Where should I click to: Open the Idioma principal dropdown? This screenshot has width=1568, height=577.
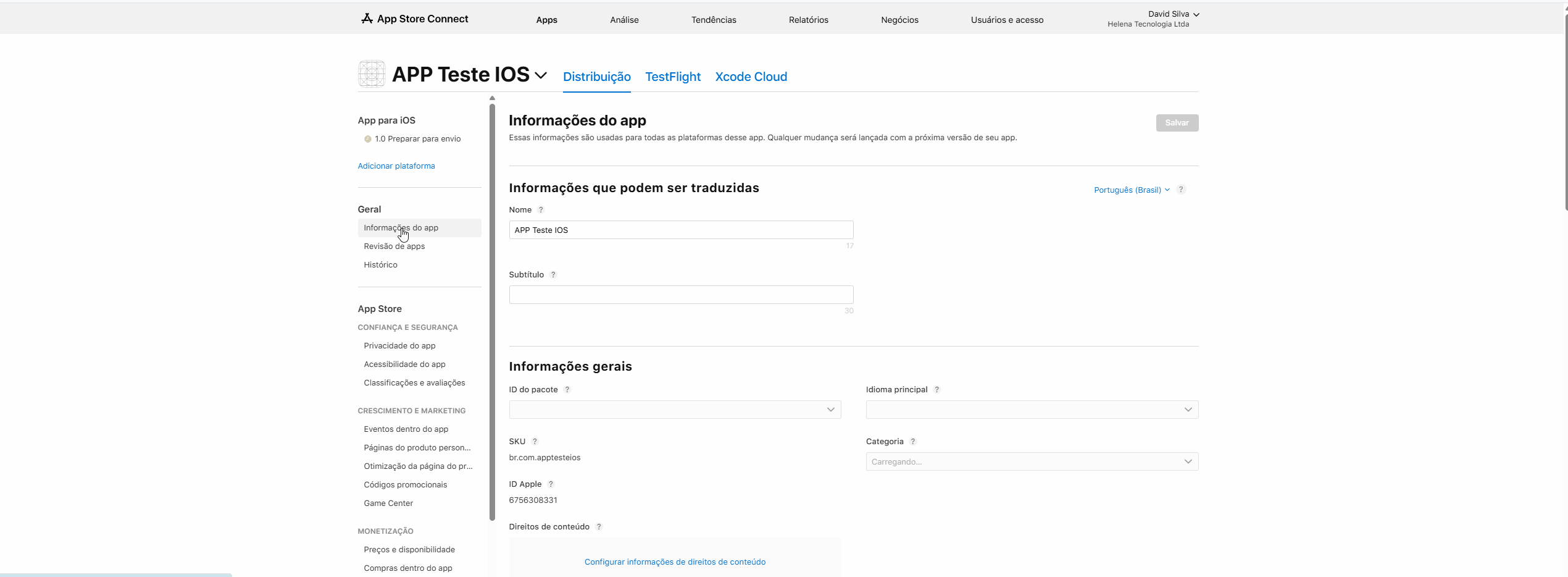click(x=1032, y=410)
